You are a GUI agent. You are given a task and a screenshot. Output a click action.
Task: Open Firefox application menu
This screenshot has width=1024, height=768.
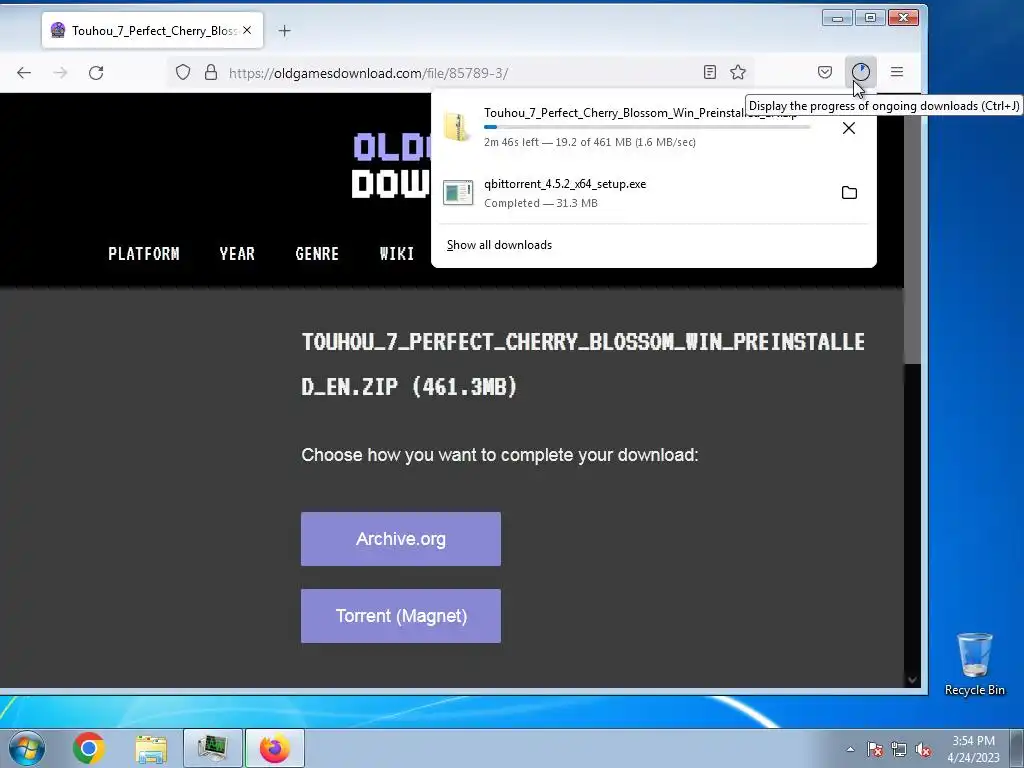[x=897, y=72]
